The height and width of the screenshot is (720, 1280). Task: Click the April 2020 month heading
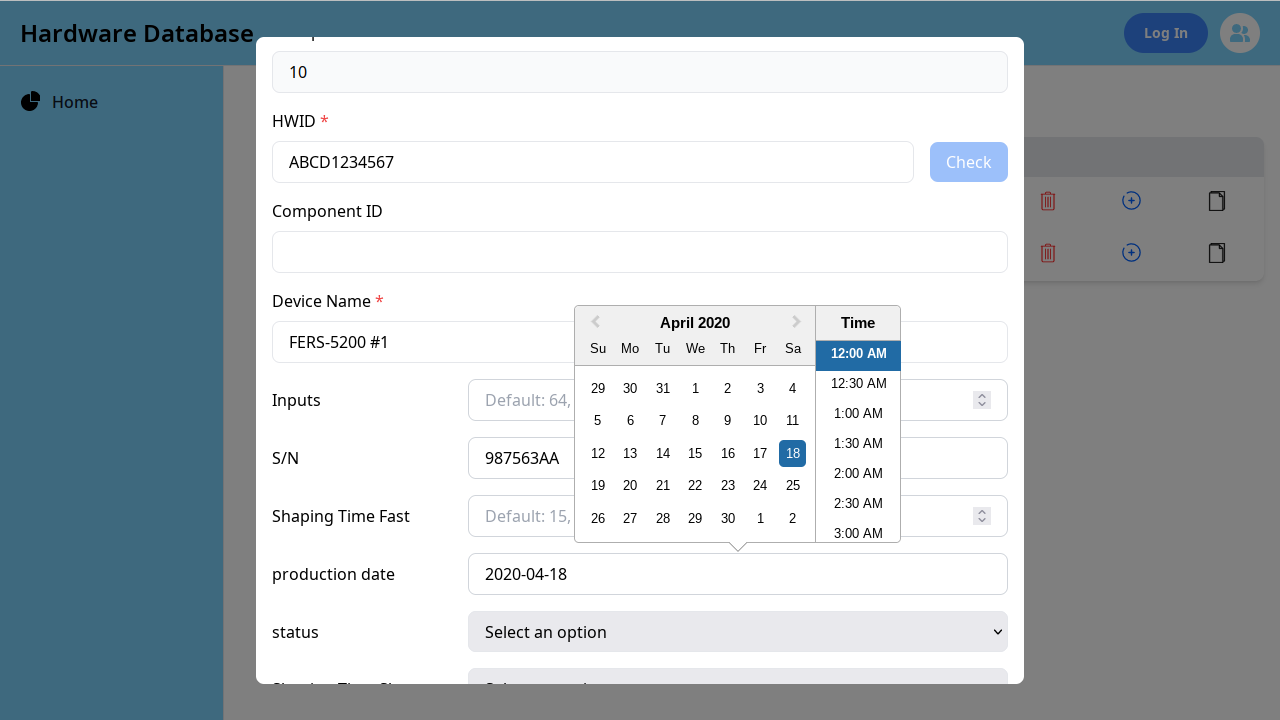click(x=695, y=322)
